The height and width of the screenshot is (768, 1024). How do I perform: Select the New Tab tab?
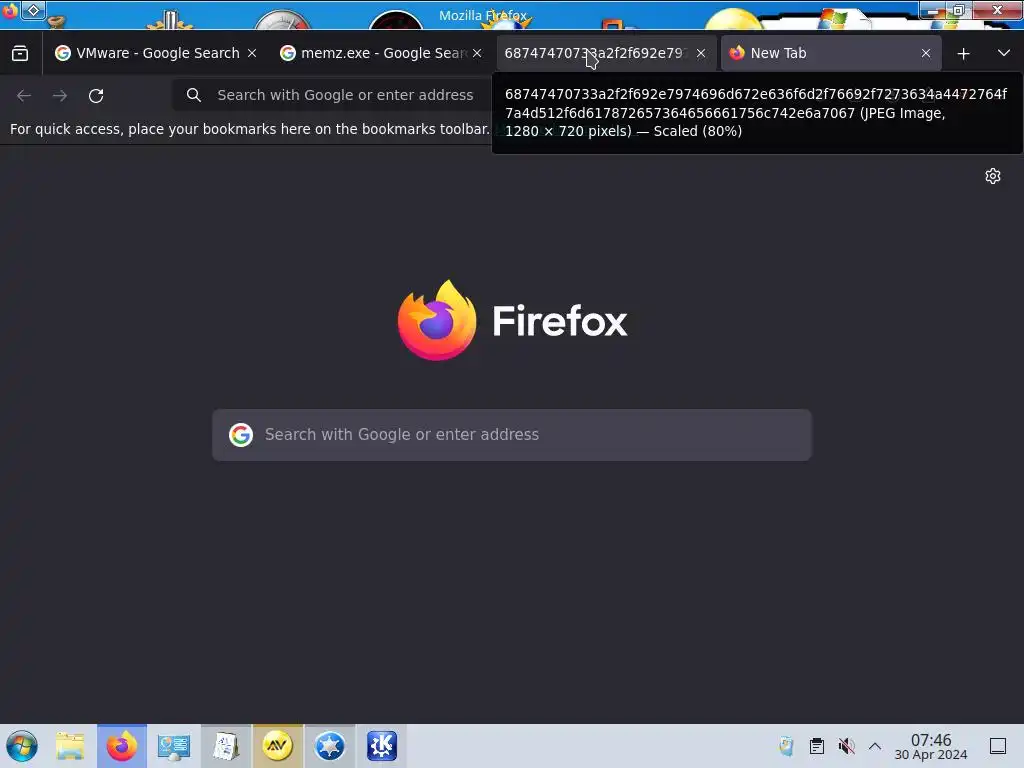point(831,53)
